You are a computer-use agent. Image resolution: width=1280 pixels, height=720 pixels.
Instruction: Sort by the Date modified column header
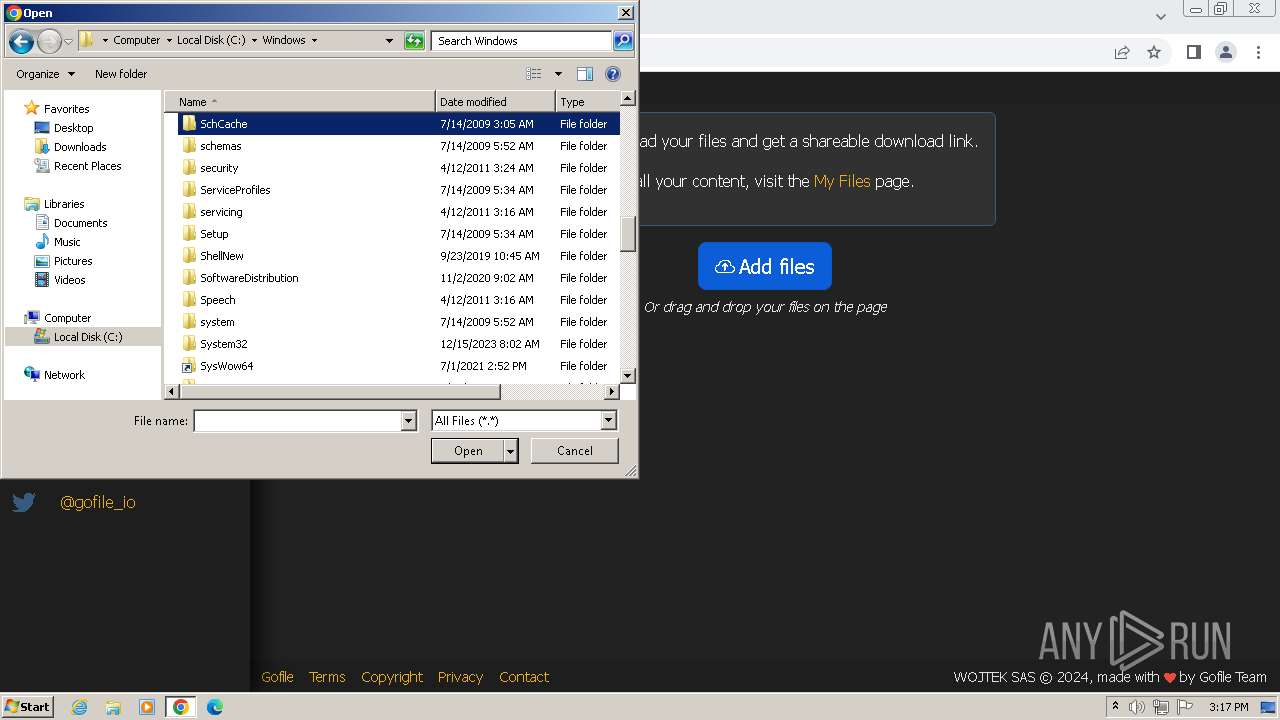click(495, 102)
